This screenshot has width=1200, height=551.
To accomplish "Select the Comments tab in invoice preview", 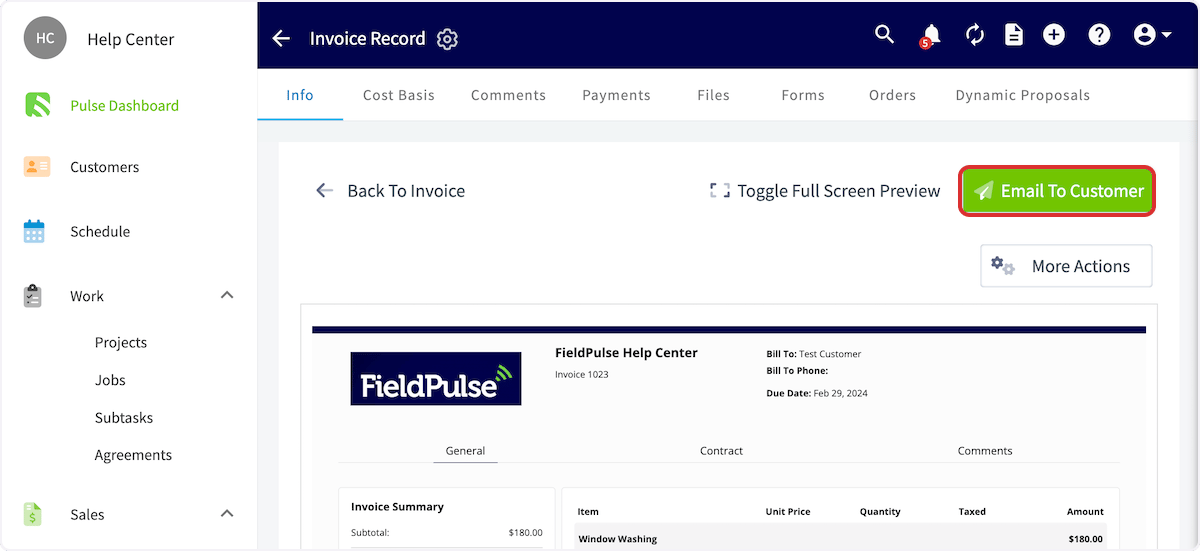I will (985, 451).
